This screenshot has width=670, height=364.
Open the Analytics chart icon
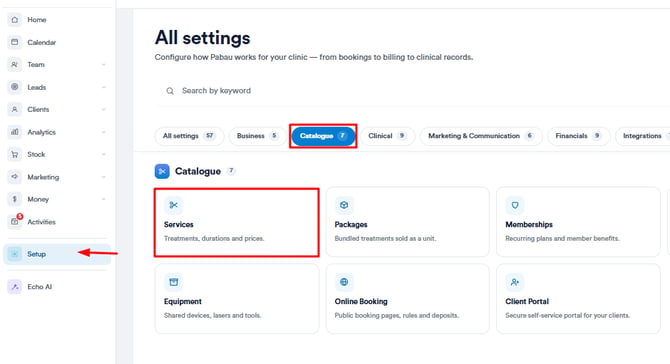[15, 132]
